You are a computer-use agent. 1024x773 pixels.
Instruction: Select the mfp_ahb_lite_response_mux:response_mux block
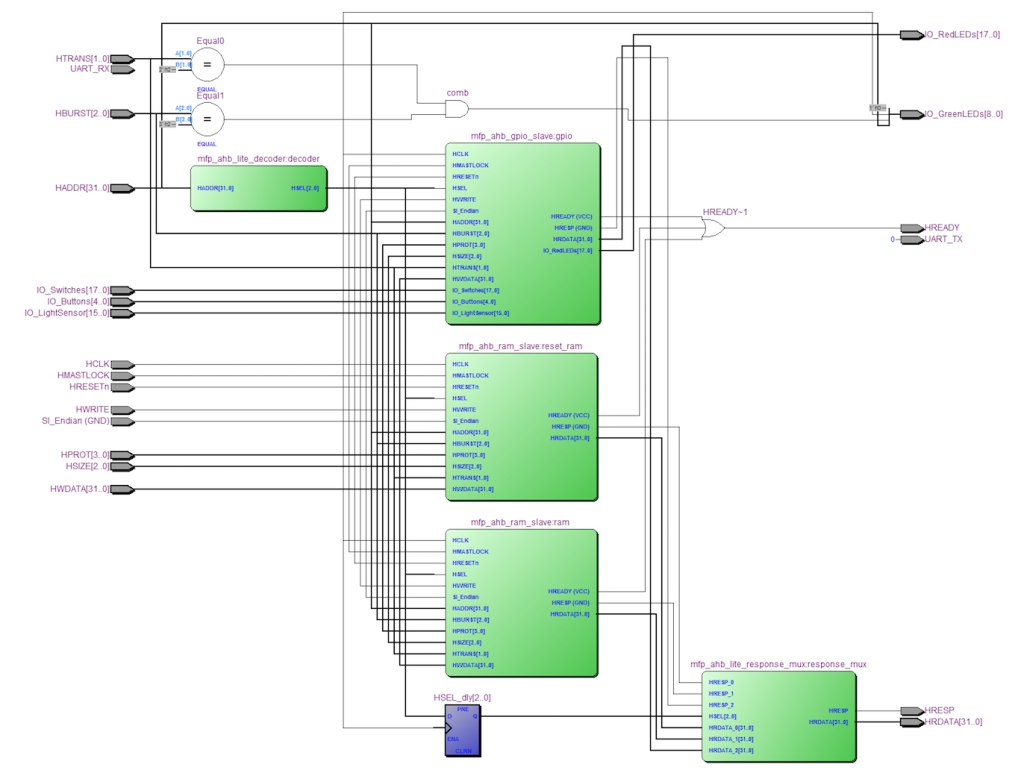point(778,716)
